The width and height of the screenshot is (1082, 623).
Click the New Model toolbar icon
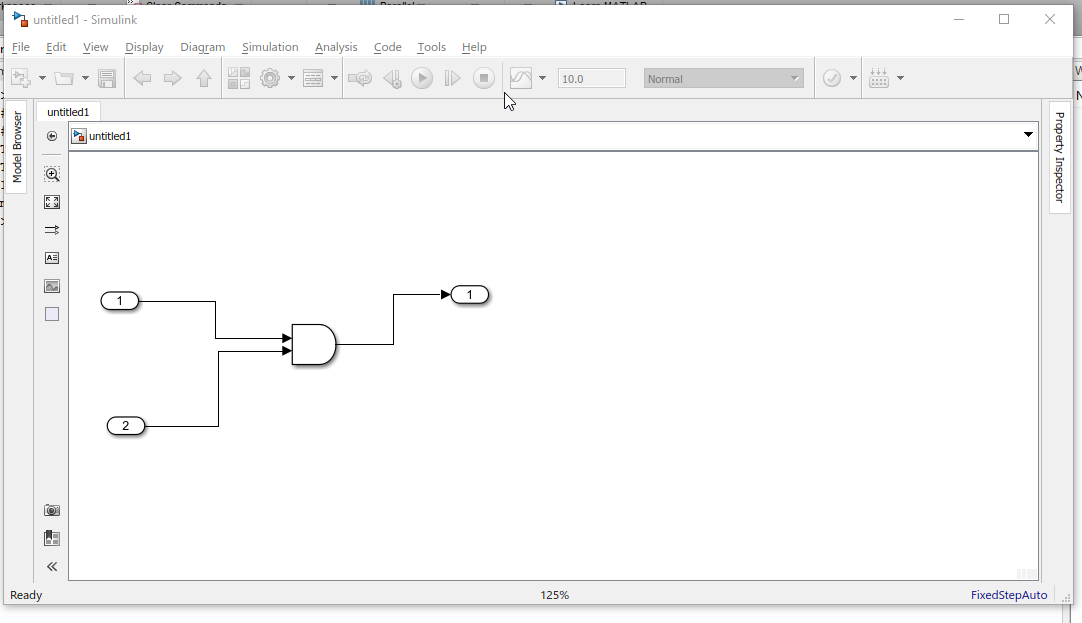(x=21, y=78)
